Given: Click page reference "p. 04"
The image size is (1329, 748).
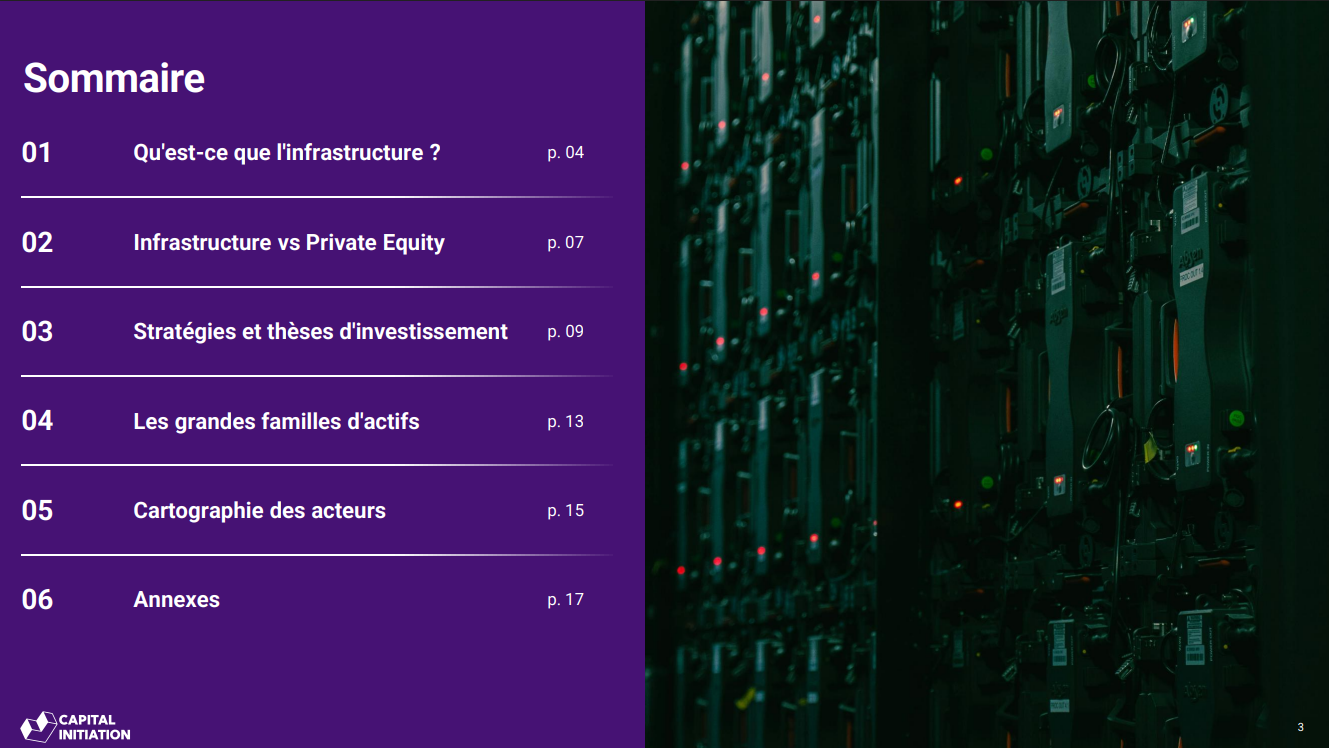Looking at the screenshot, I should coord(565,154).
